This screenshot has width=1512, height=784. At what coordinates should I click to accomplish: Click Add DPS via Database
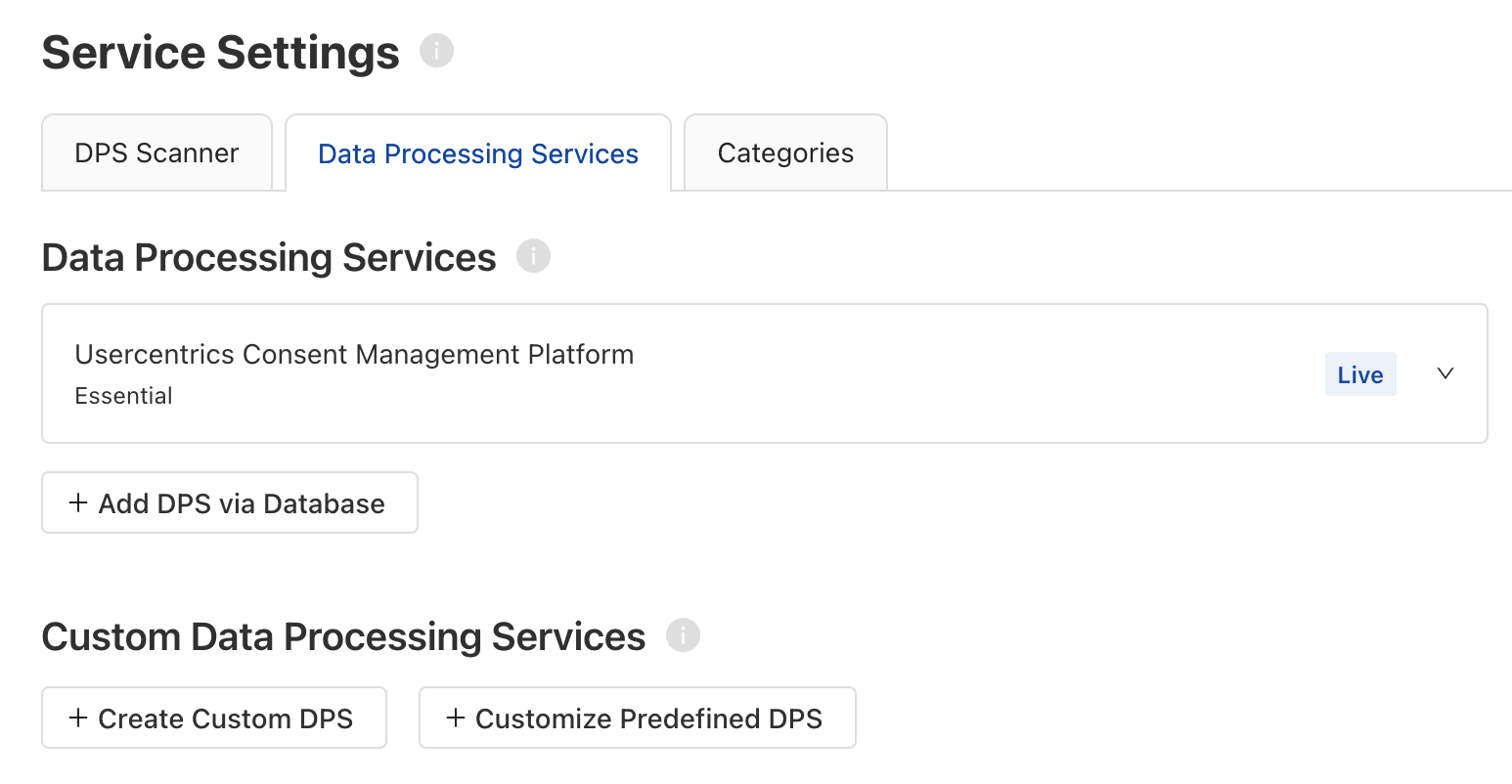click(229, 502)
